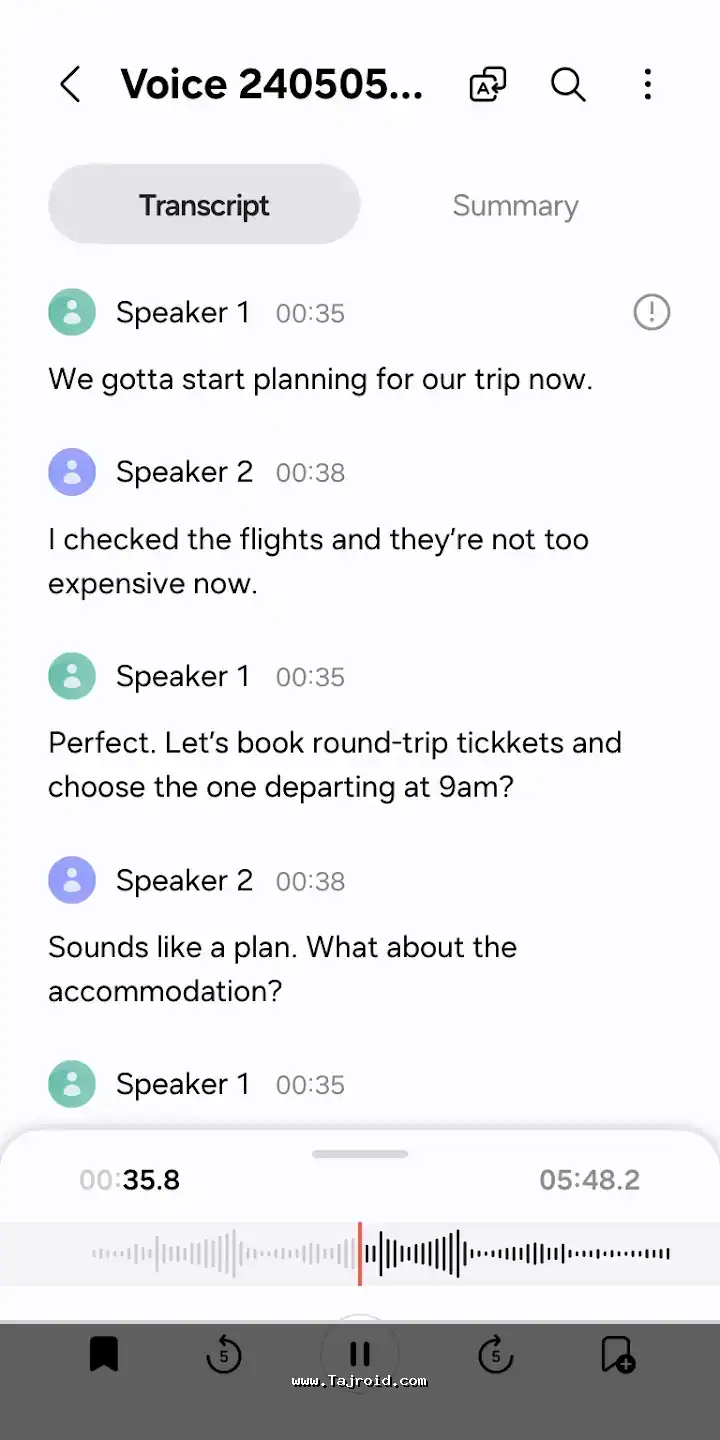The image size is (720, 1440).
Task: Select the voice recording title text
Action: point(272,85)
